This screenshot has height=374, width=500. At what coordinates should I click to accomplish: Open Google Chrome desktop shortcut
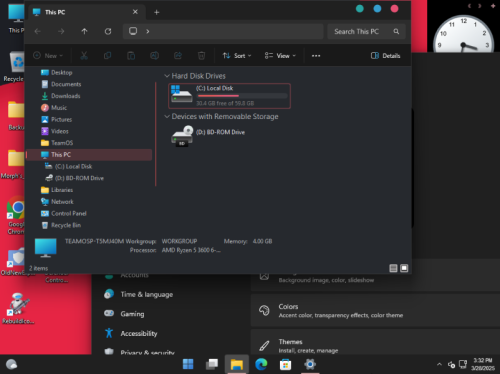[x=16, y=215]
